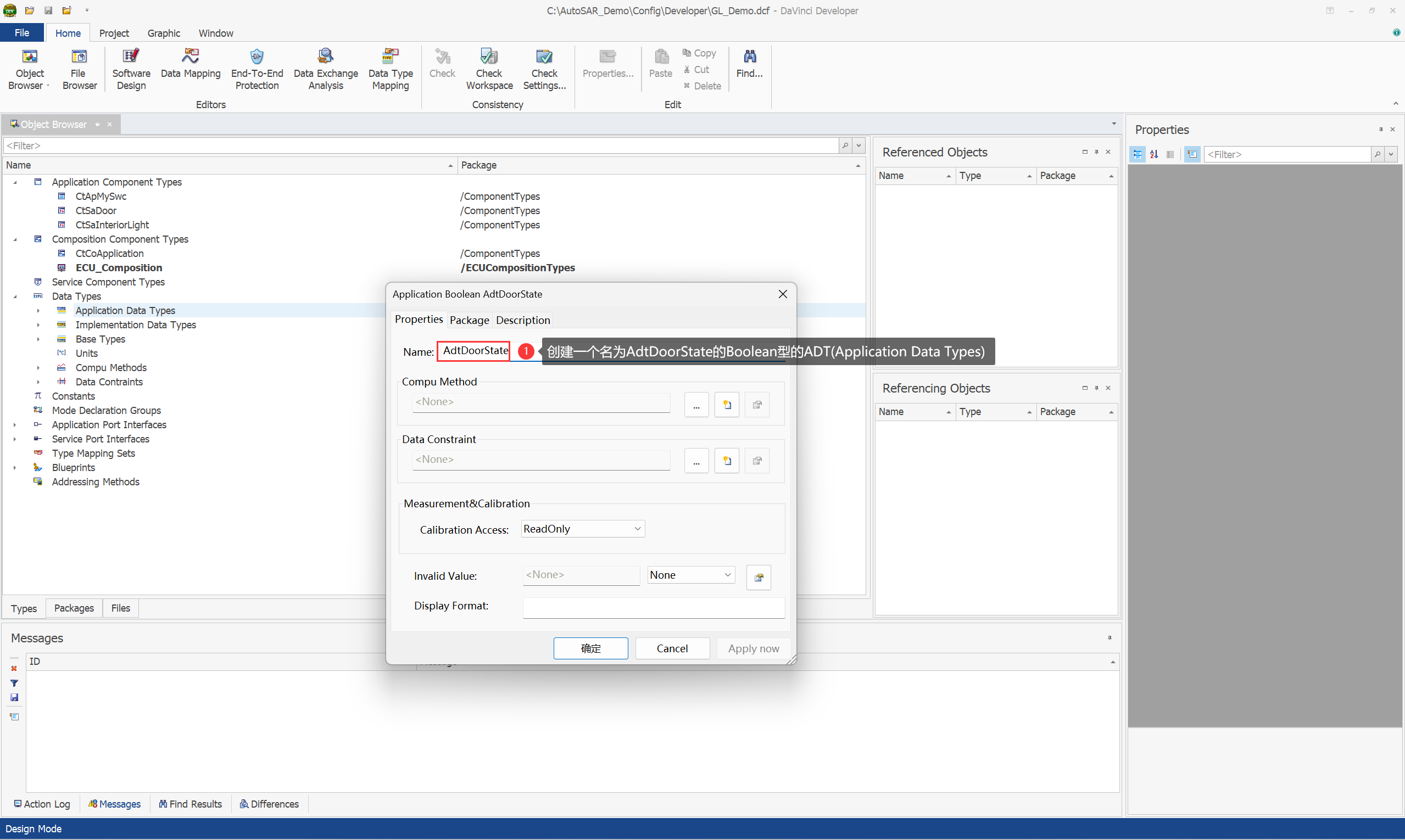Toggle alphabetical sort in Properties panel
This screenshot has height=840, width=1405.
pos(1153,154)
